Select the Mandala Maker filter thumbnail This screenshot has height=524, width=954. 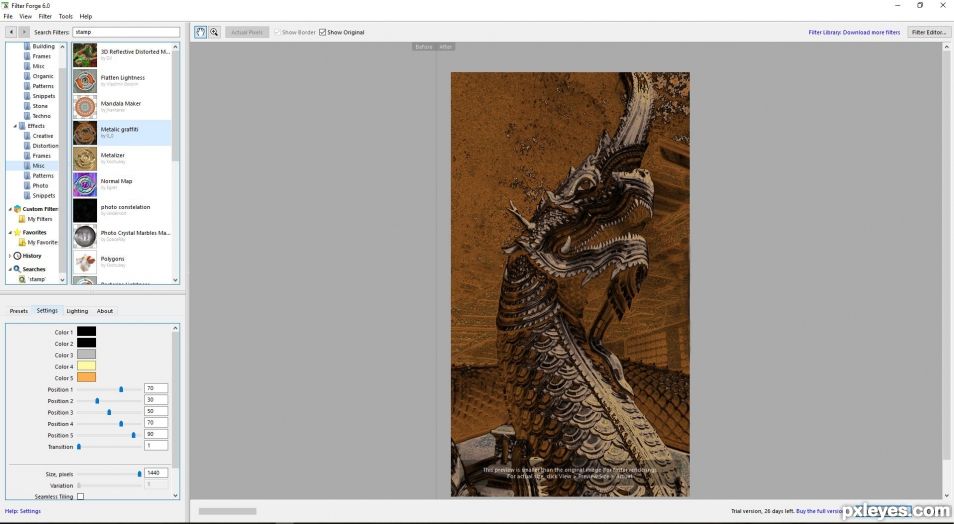tap(85, 107)
